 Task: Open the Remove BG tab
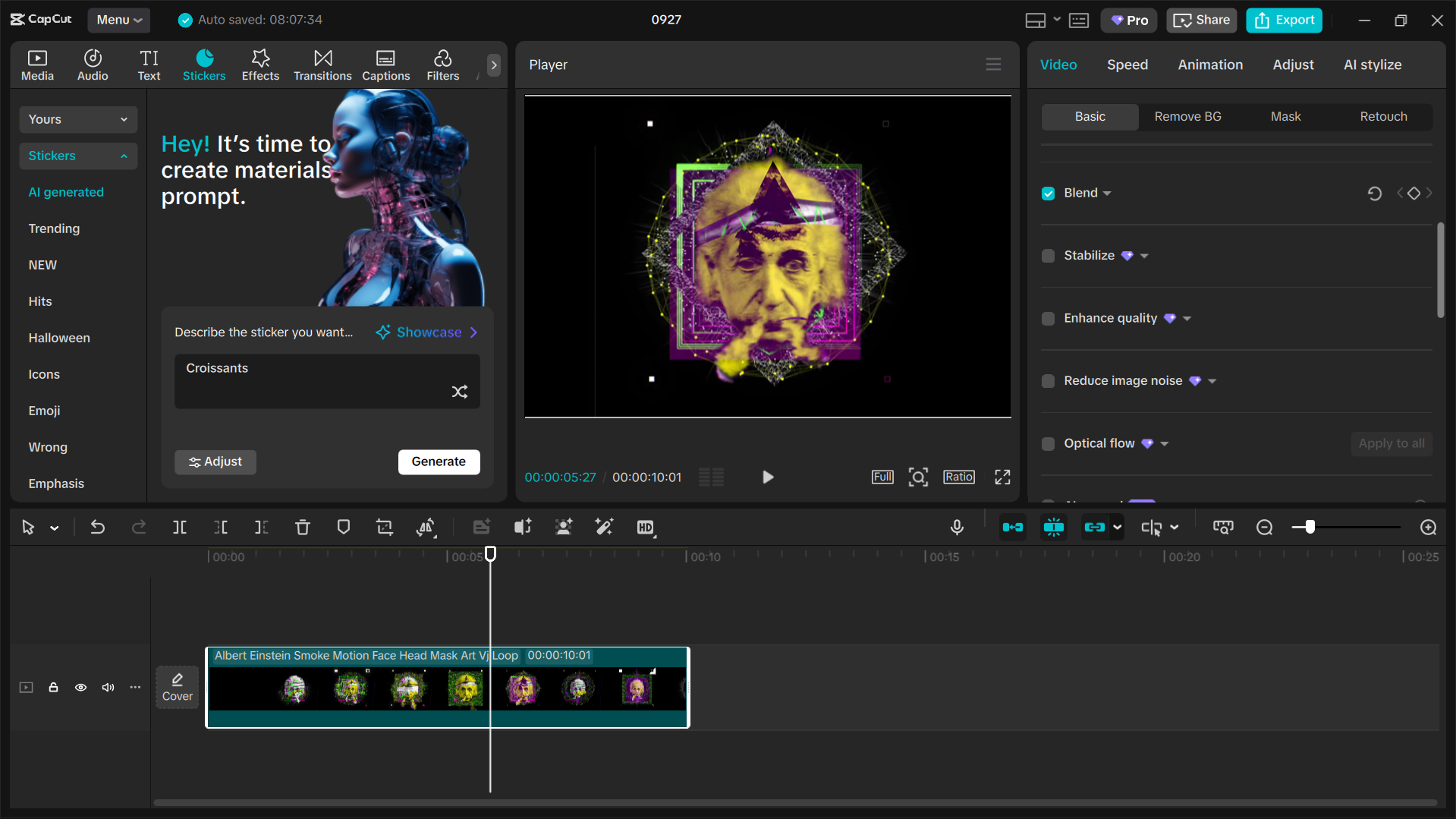click(1187, 116)
